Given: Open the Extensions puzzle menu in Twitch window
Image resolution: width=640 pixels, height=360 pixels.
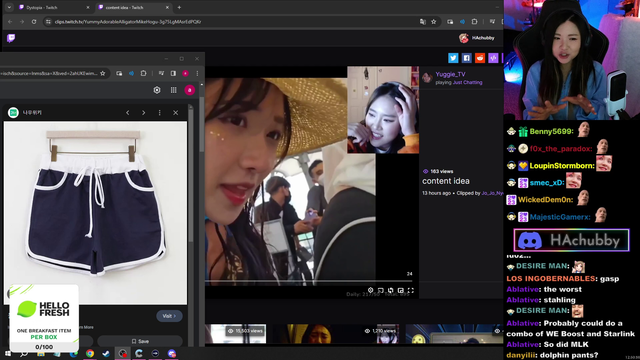Looking at the screenshot, I should (x=474, y=22).
